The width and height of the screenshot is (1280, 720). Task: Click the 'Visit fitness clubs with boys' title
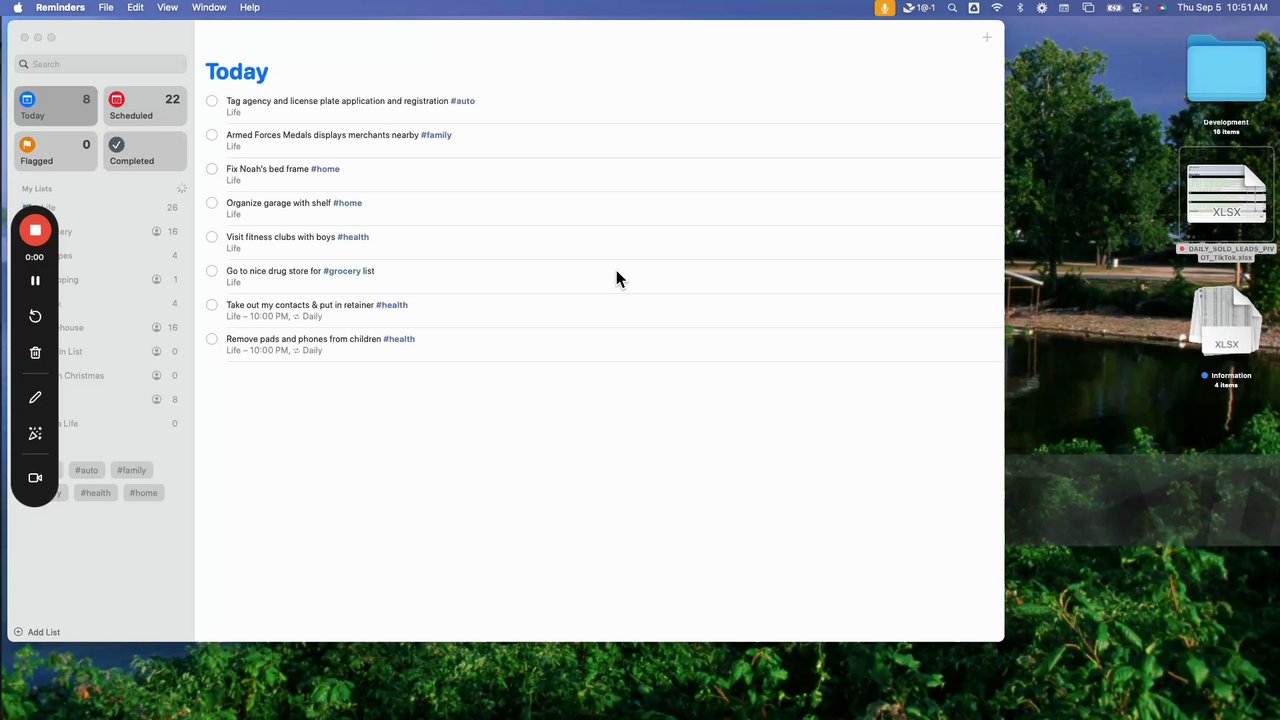point(280,237)
